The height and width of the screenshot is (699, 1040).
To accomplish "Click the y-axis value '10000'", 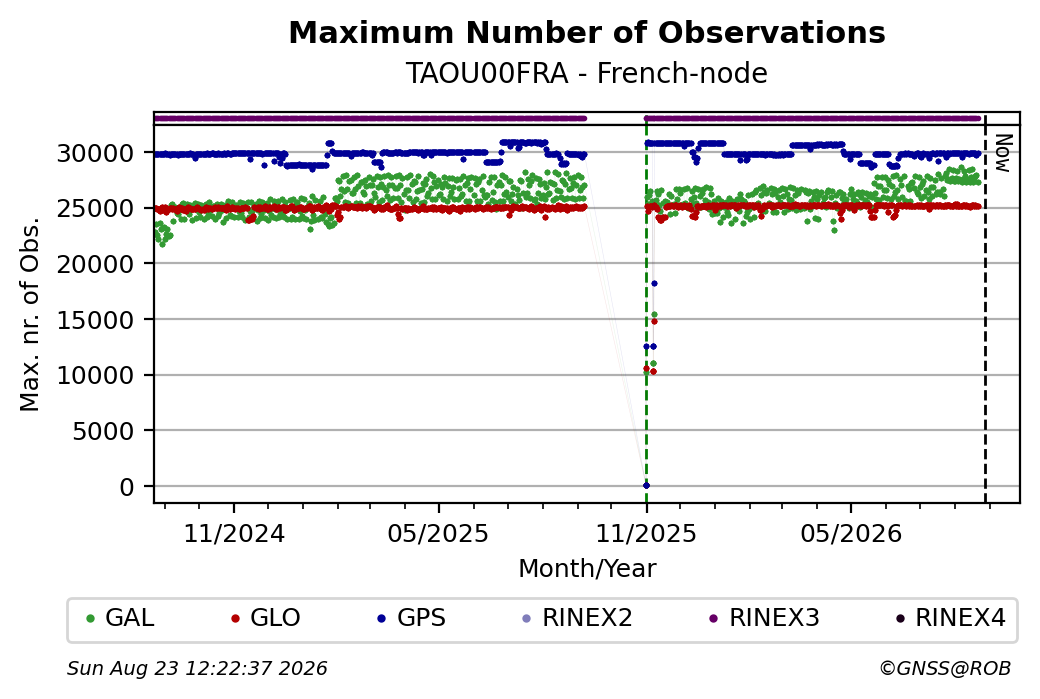I will pyautogui.click(x=96, y=375).
